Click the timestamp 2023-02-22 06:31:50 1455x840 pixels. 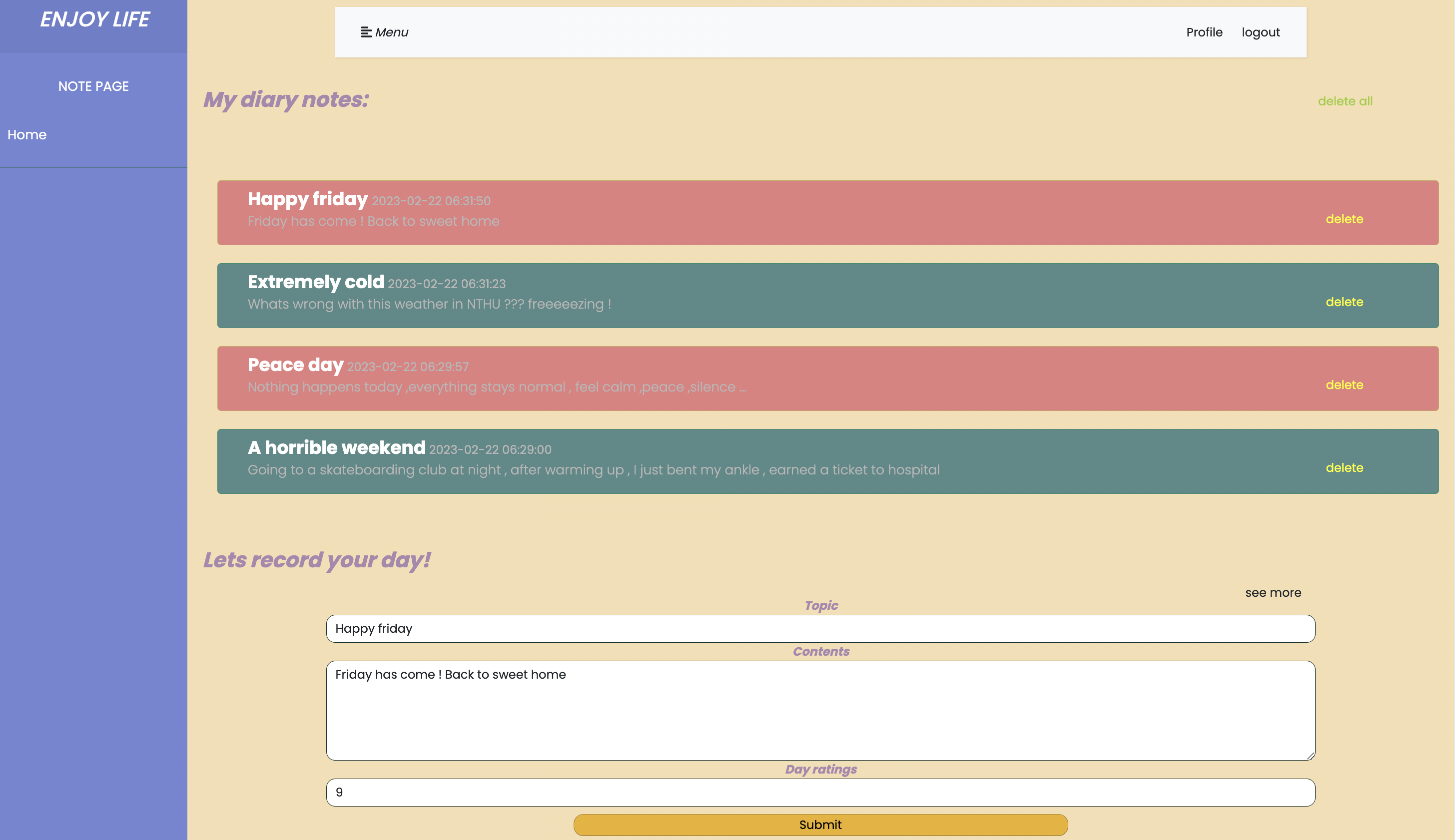431,201
